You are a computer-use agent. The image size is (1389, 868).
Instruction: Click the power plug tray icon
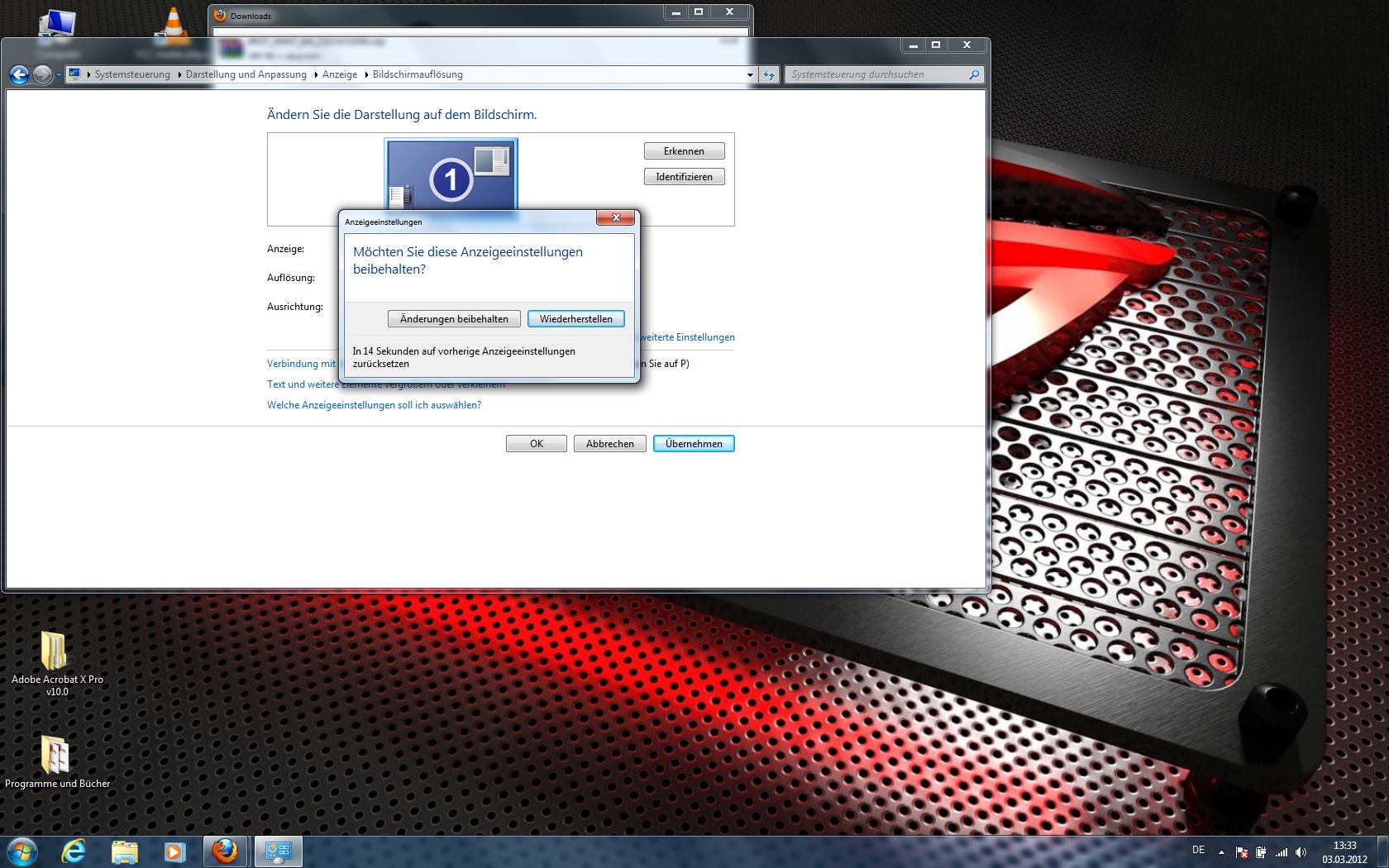click(x=1261, y=852)
